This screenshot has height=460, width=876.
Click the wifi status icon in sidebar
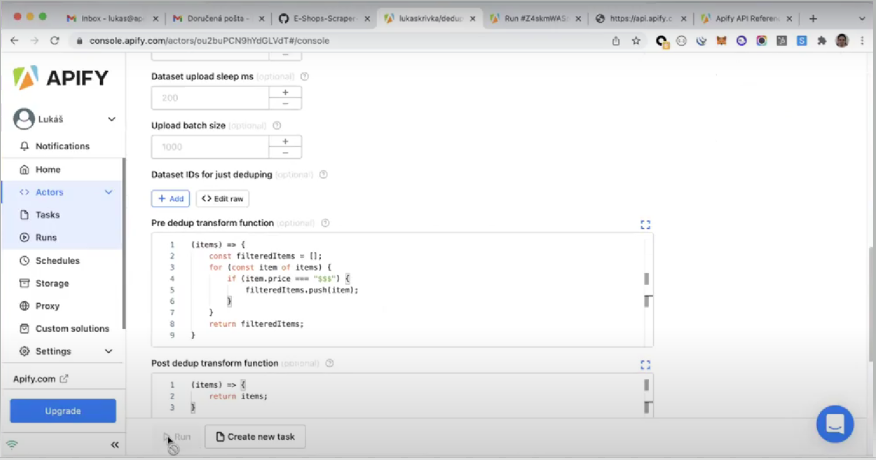tap(12, 445)
